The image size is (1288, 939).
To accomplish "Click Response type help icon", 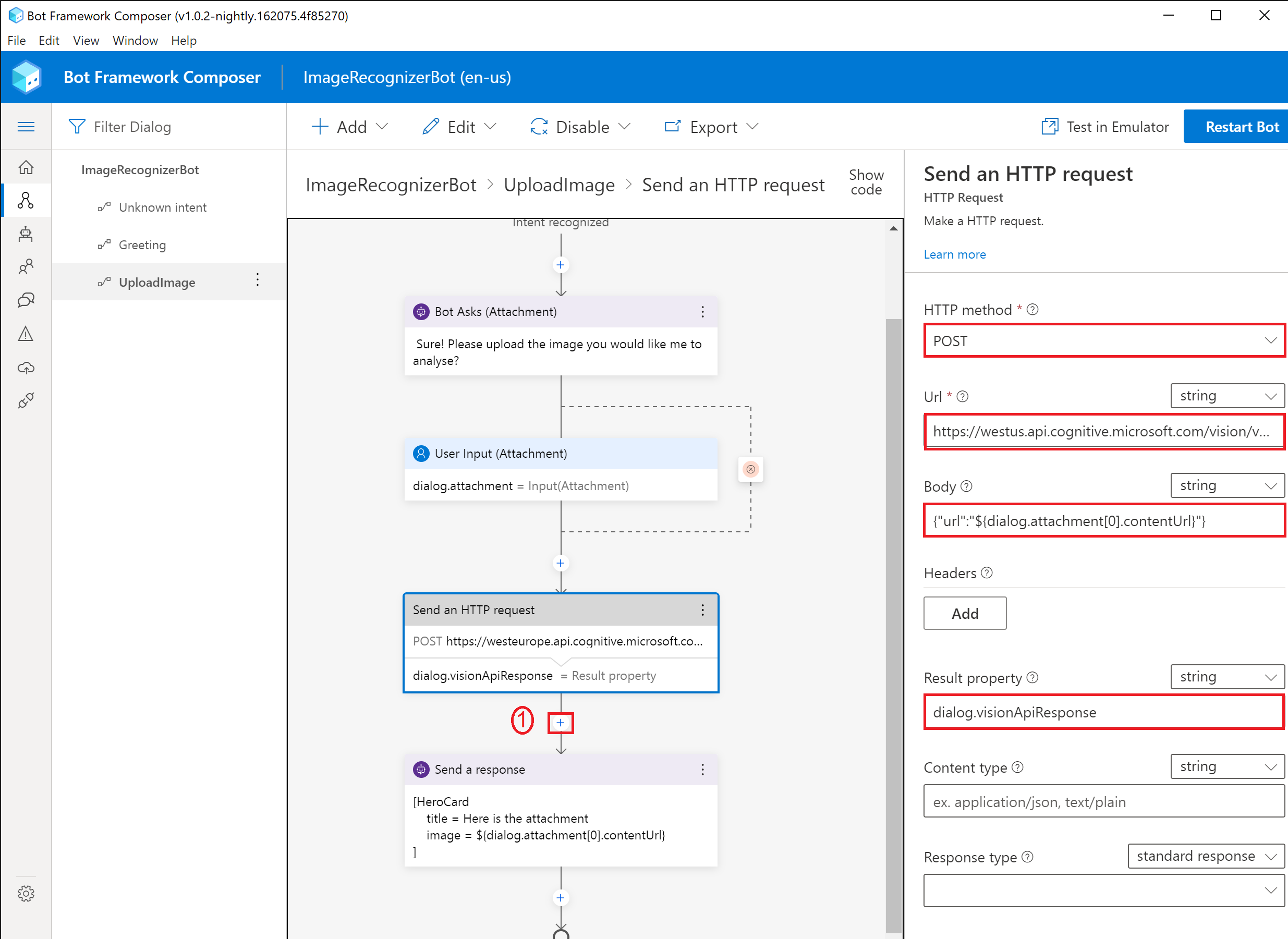I will (1028, 857).
